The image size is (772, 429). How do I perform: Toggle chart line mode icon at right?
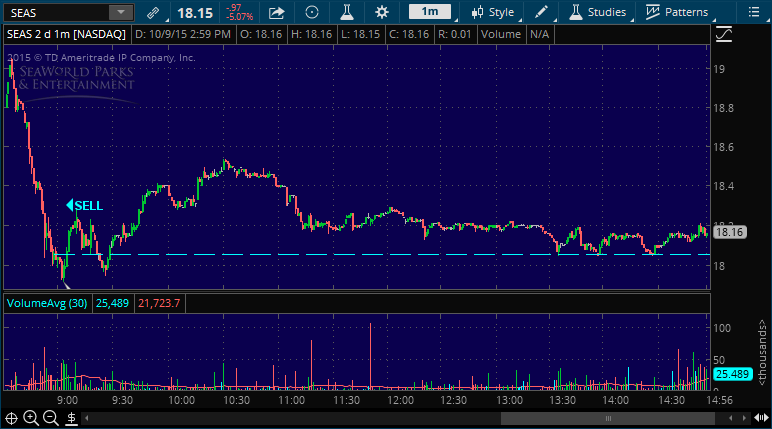click(724, 34)
